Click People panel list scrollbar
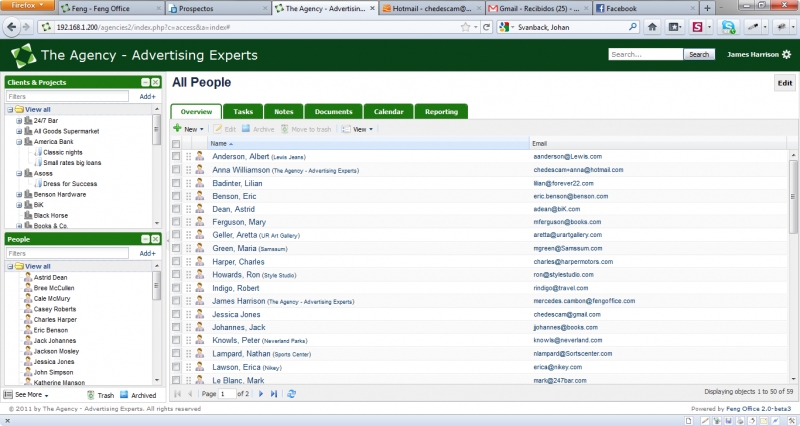Image resolution: width=800 pixels, height=426 pixels. point(157,286)
